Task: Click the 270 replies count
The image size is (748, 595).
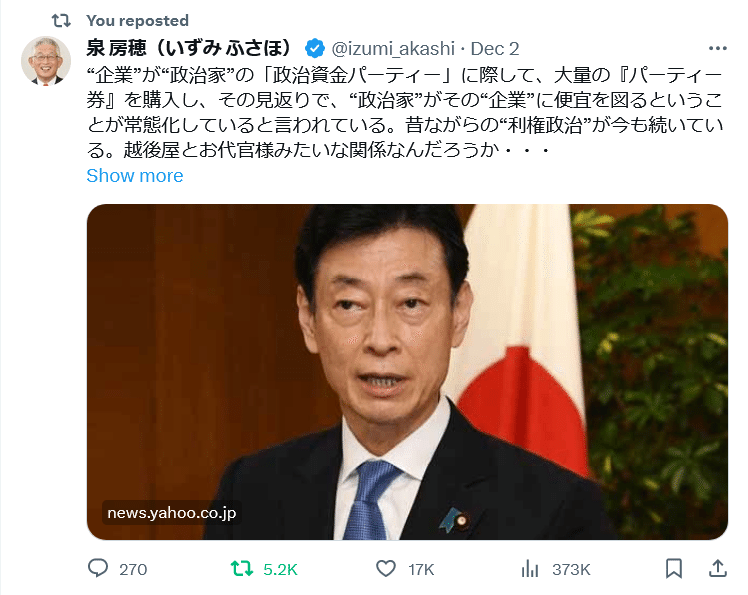Action: pyautogui.click(x=133, y=569)
